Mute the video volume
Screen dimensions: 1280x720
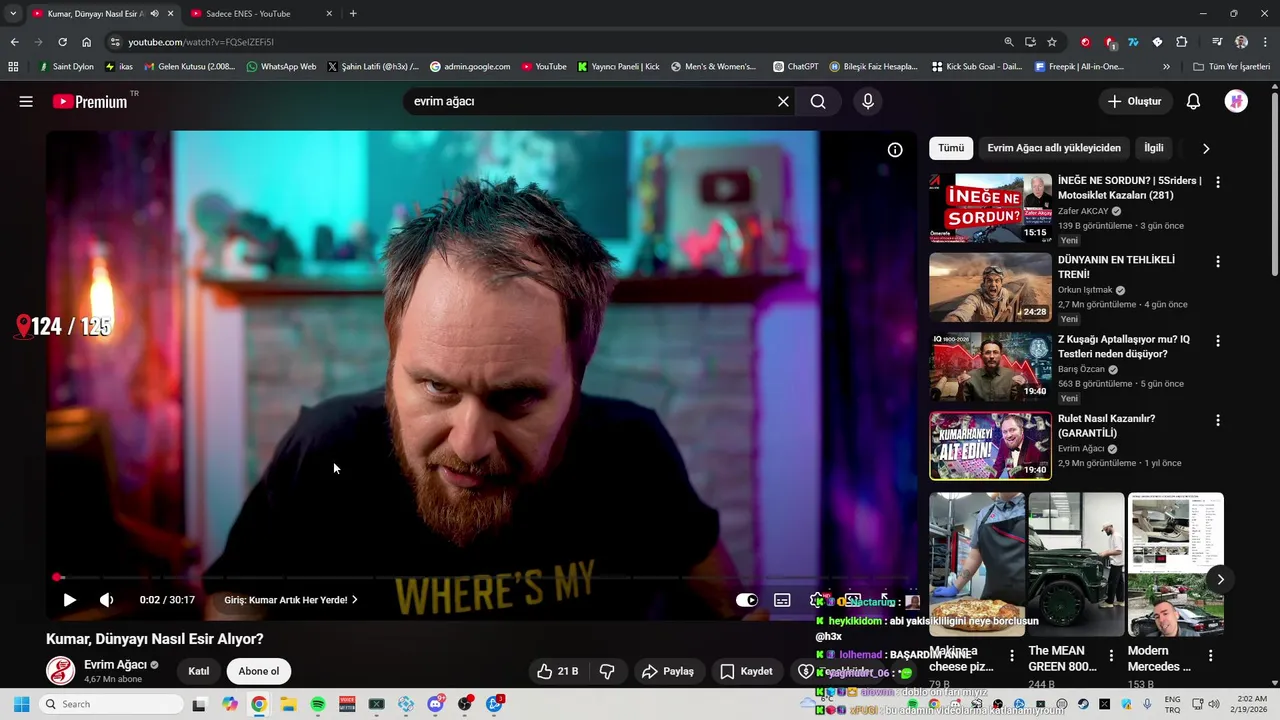pyautogui.click(x=106, y=600)
